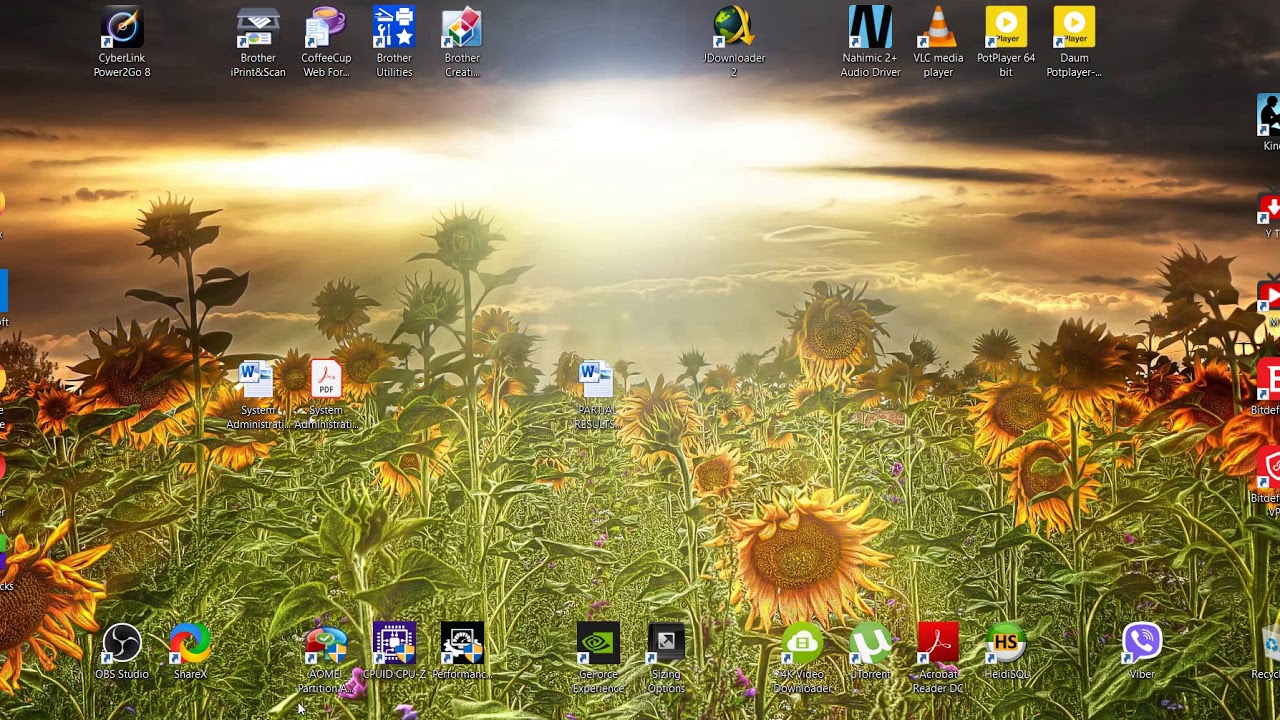Select the Brother Creative shortcut icon
Screen dimensions: 1280x720
462,28
